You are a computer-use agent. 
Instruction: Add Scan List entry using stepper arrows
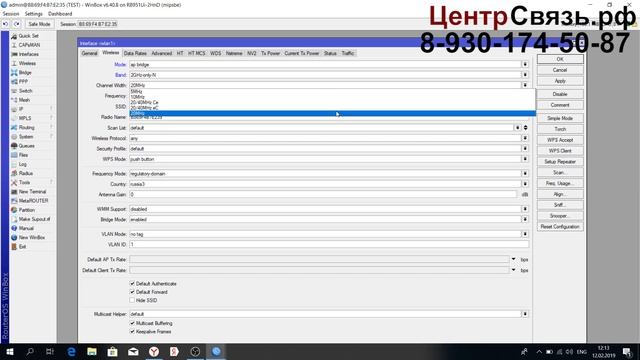525,128
